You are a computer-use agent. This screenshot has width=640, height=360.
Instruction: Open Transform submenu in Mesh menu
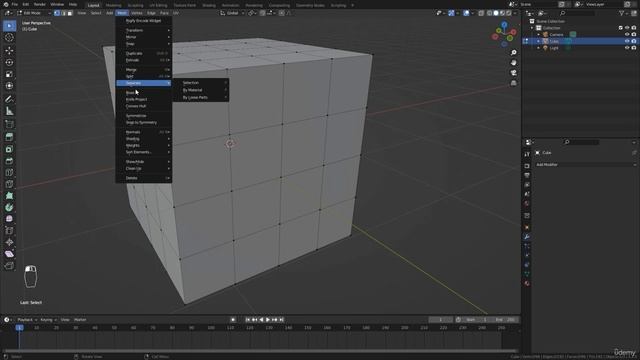(144, 30)
